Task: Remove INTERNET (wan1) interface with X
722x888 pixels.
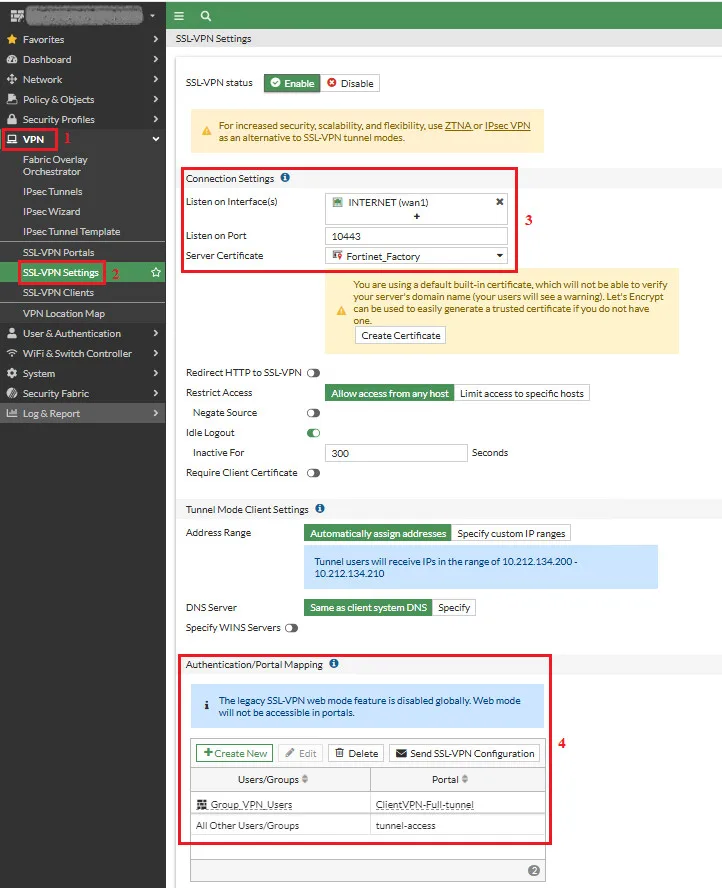Action: tap(499, 202)
